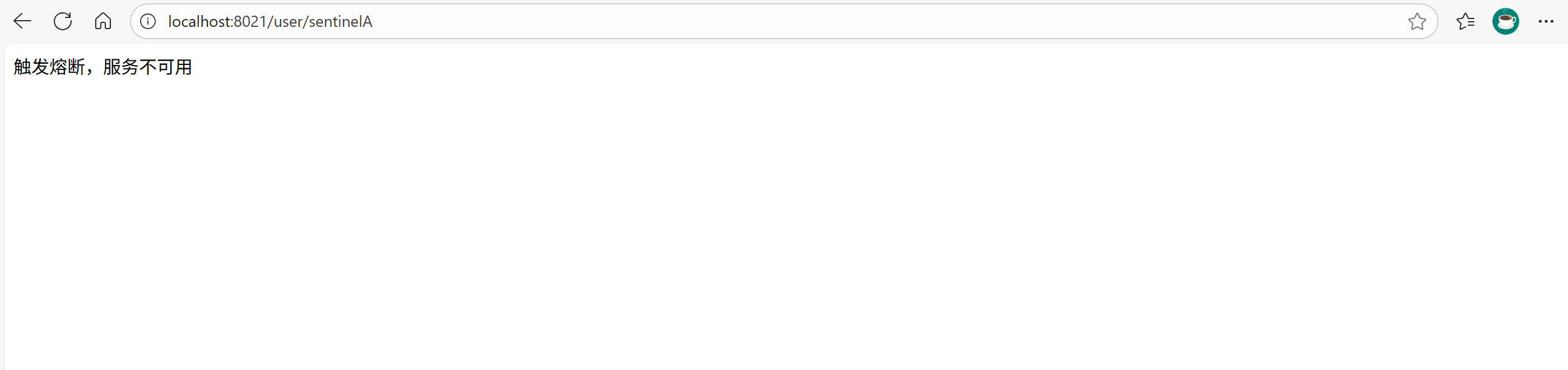
Task: Click the 触发熔断 text on the page
Action: [49, 67]
